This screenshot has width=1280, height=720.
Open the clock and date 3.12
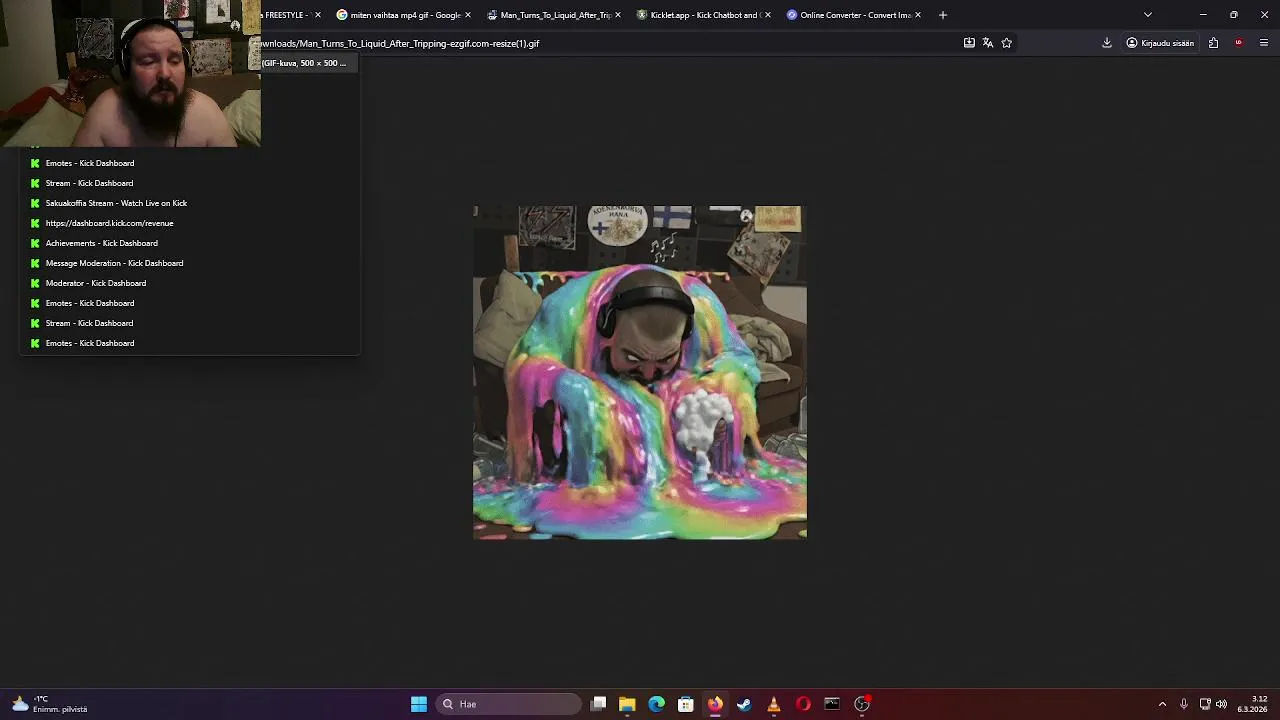(x=1253, y=704)
